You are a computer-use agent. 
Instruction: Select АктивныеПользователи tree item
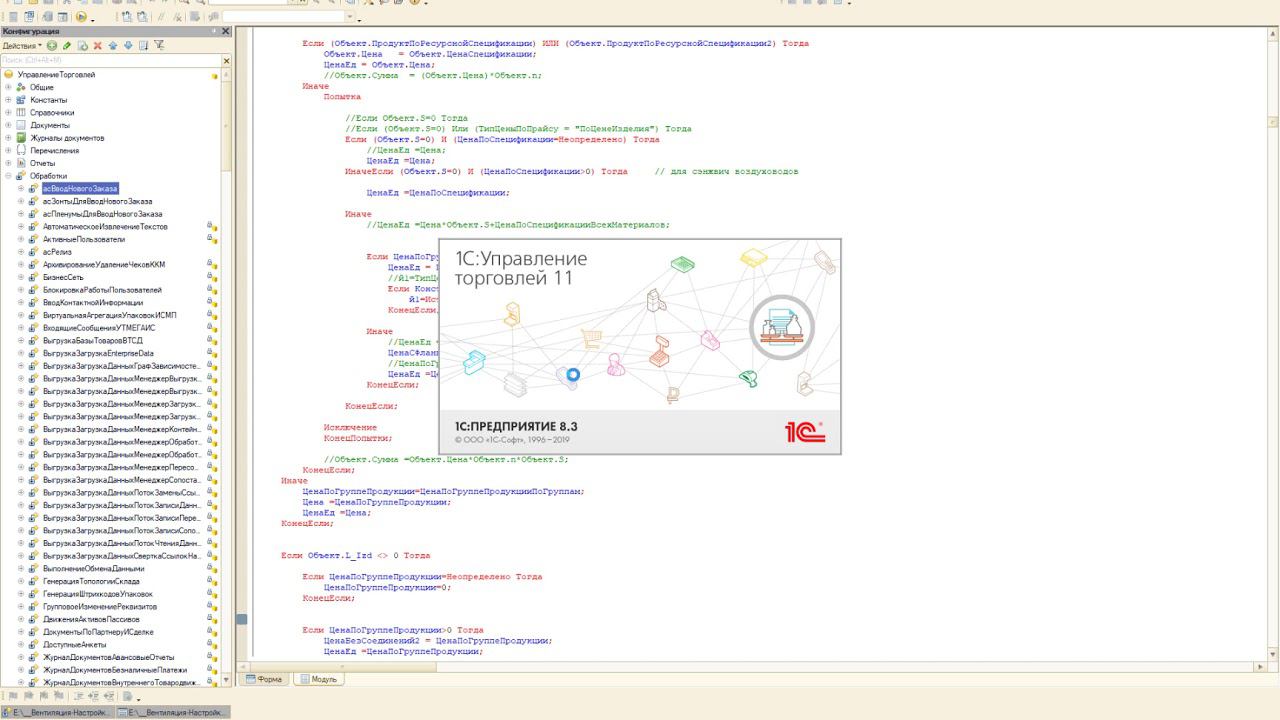click(x=84, y=239)
